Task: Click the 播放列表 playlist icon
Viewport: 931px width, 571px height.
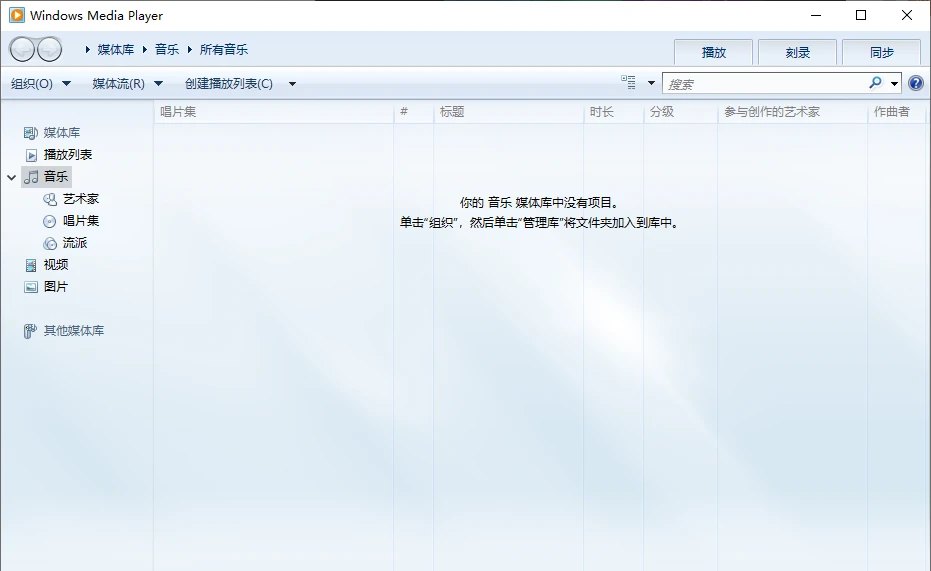Action: coord(31,155)
